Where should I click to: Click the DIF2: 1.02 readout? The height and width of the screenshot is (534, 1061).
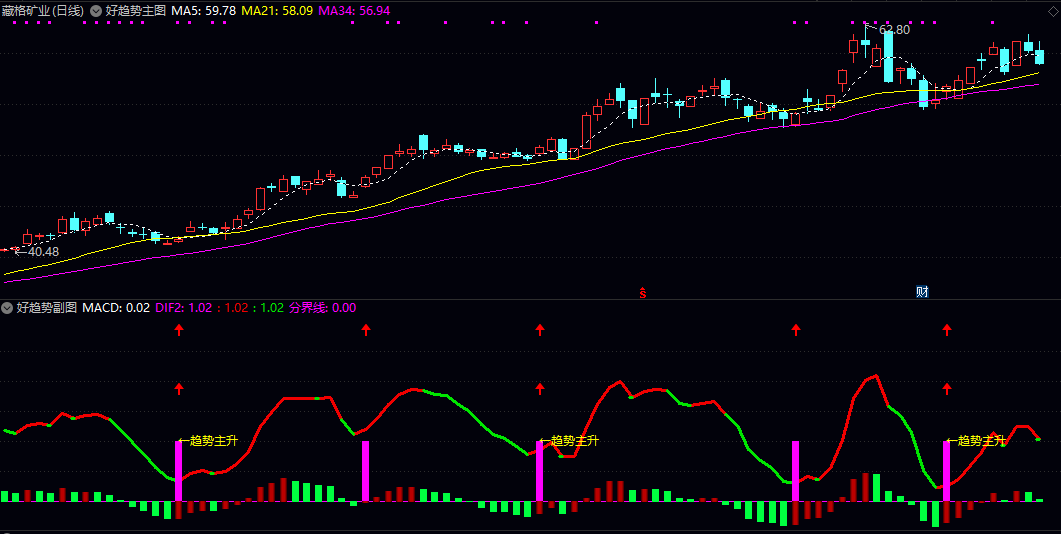[x=183, y=308]
